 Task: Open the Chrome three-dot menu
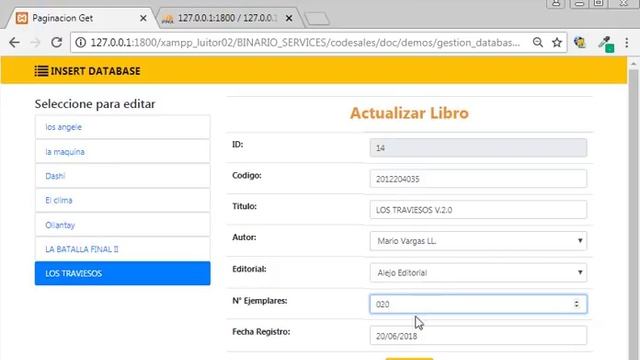627,42
